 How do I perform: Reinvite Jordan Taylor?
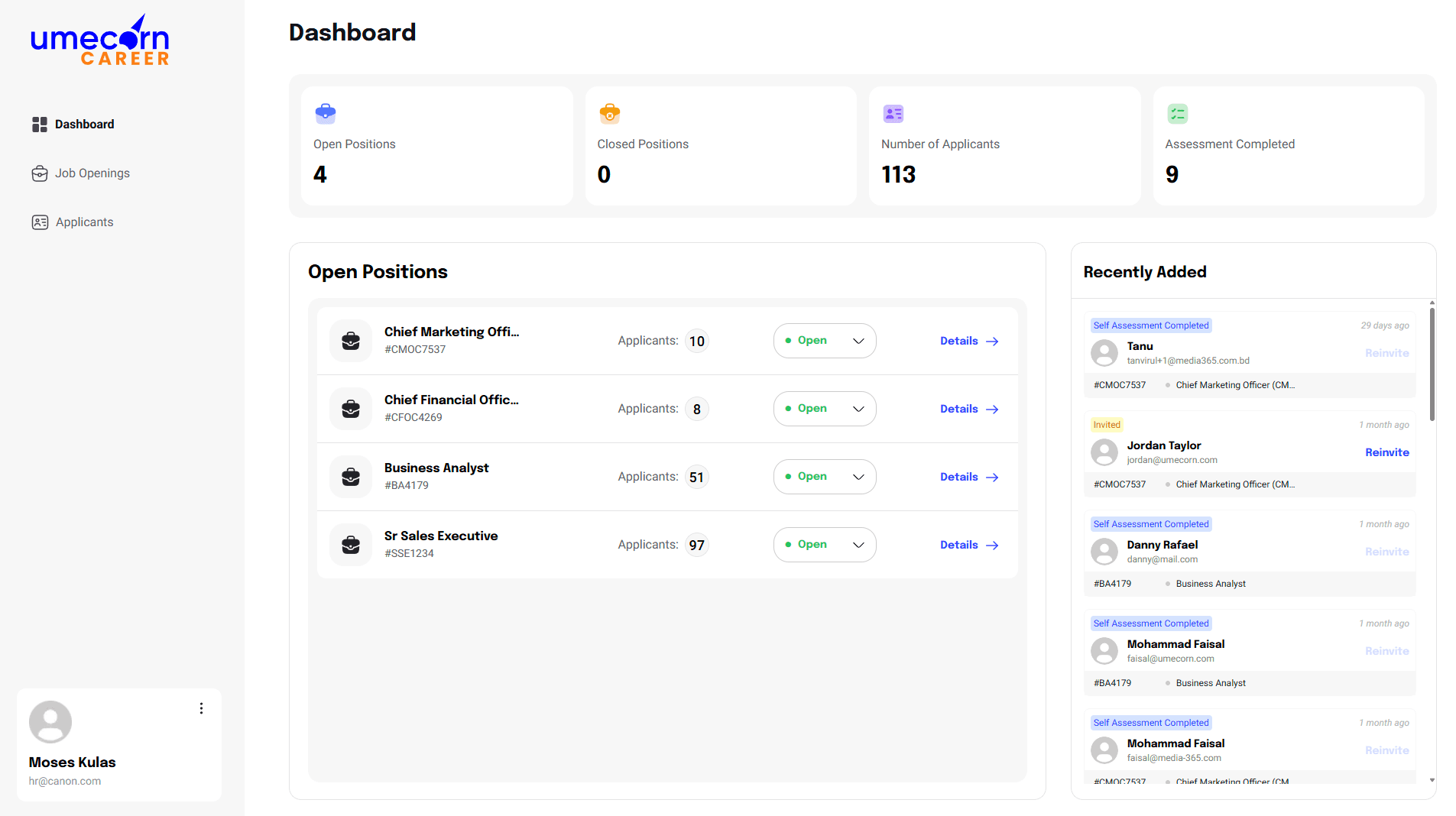[1386, 452]
